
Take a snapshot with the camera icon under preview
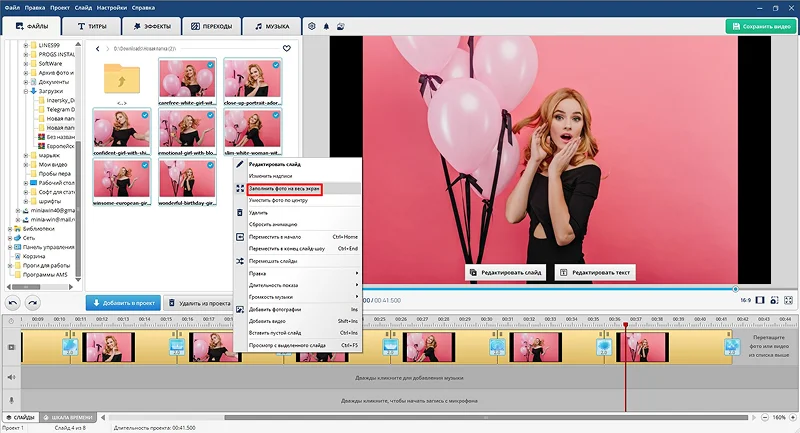click(774, 300)
